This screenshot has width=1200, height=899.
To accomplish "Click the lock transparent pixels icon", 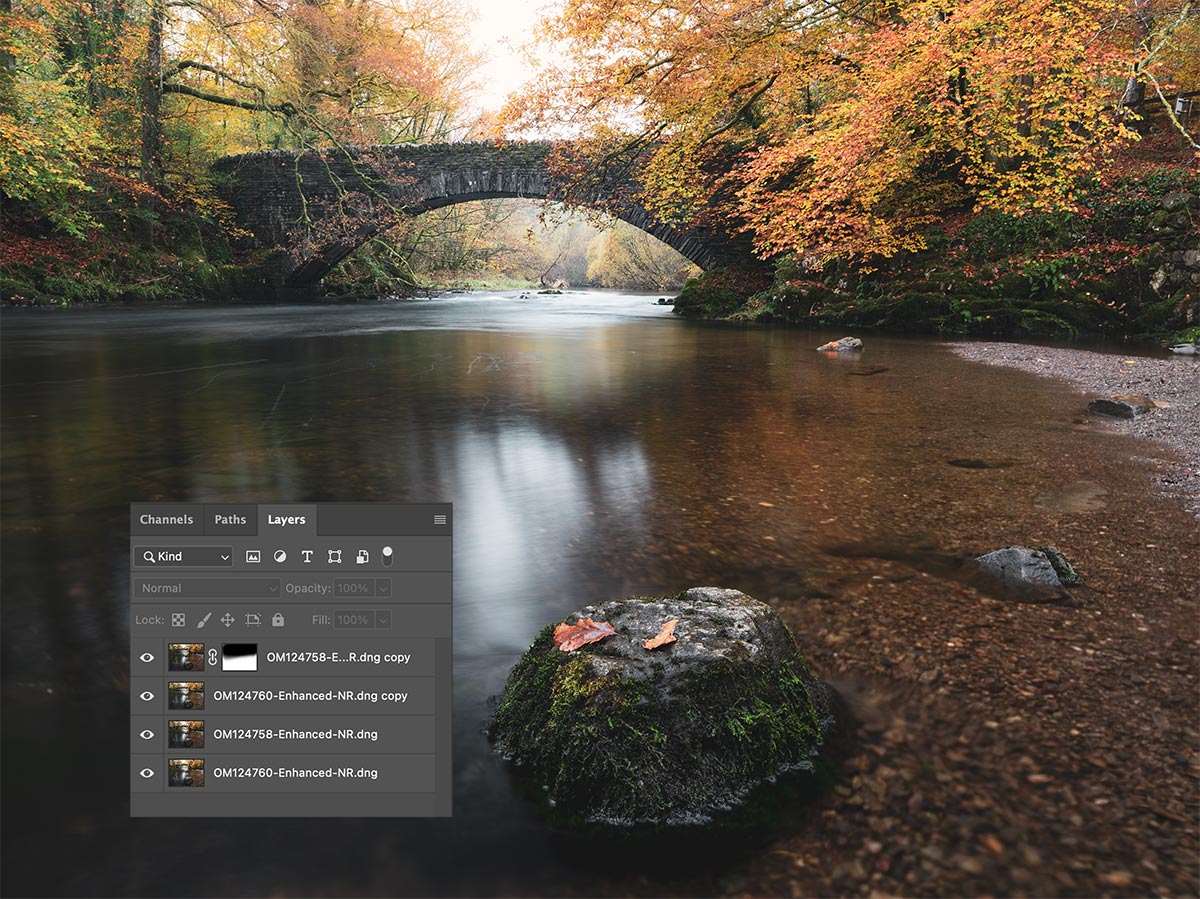I will pyautogui.click(x=178, y=620).
